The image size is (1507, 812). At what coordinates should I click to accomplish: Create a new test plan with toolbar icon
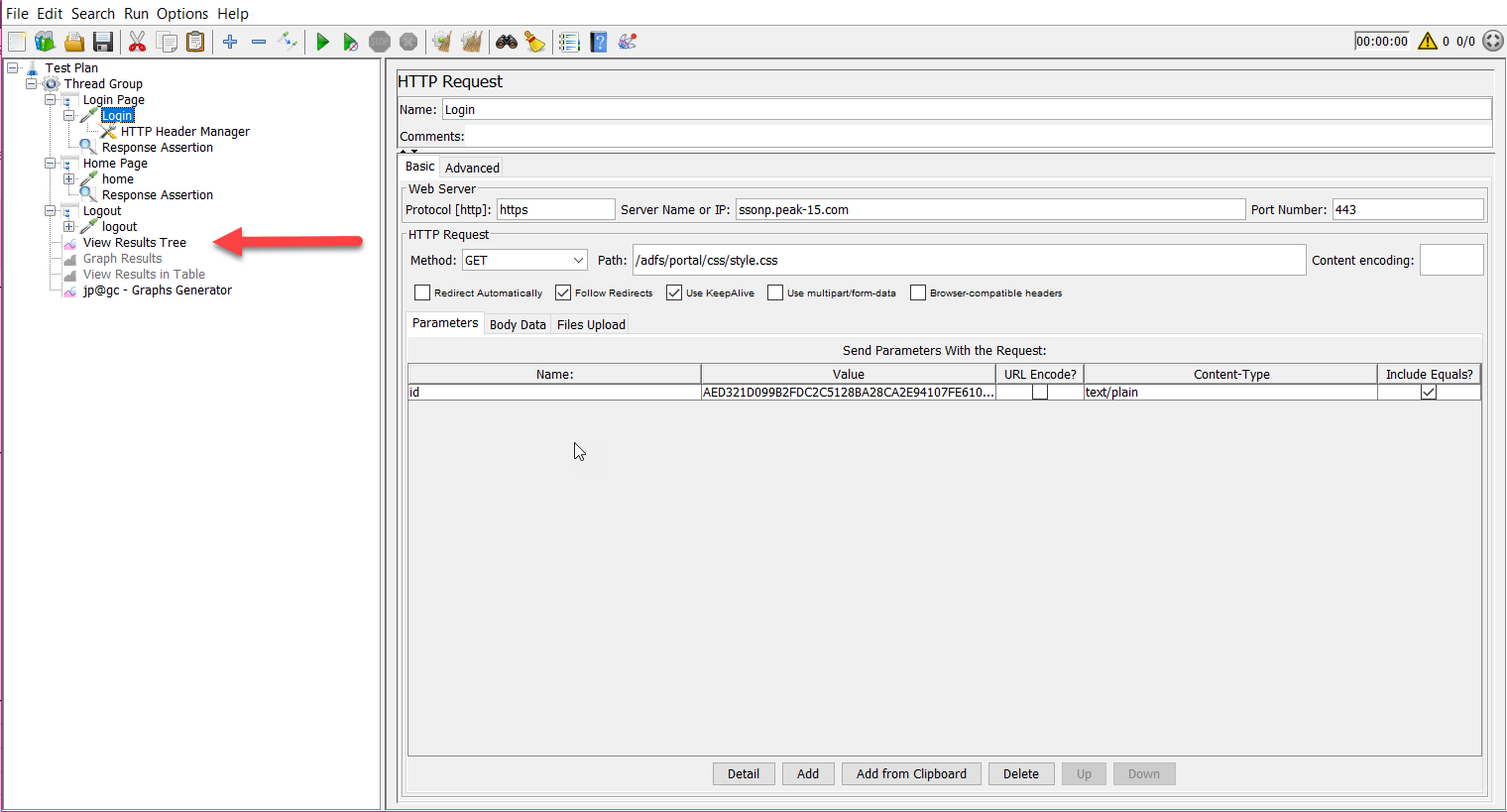point(17,42)
